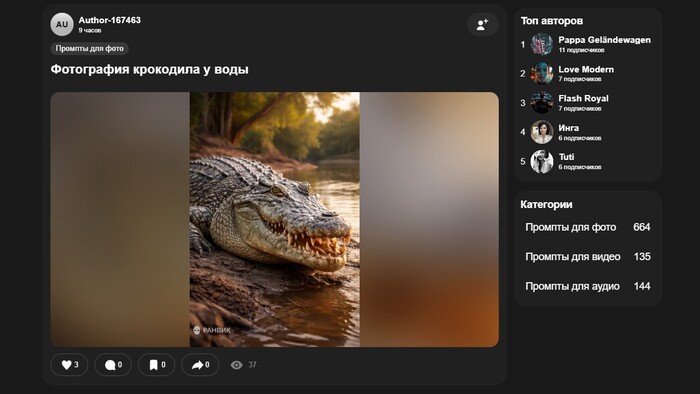Open Author-167463 profile name
Viewport: 700px width, 394px height.
(x=109, y=20)
